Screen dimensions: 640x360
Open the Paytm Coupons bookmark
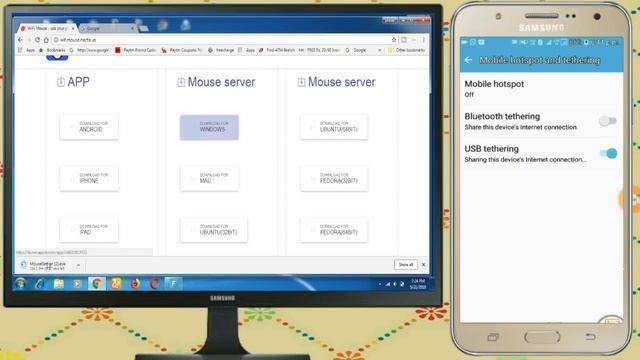(x=182, y=50)
